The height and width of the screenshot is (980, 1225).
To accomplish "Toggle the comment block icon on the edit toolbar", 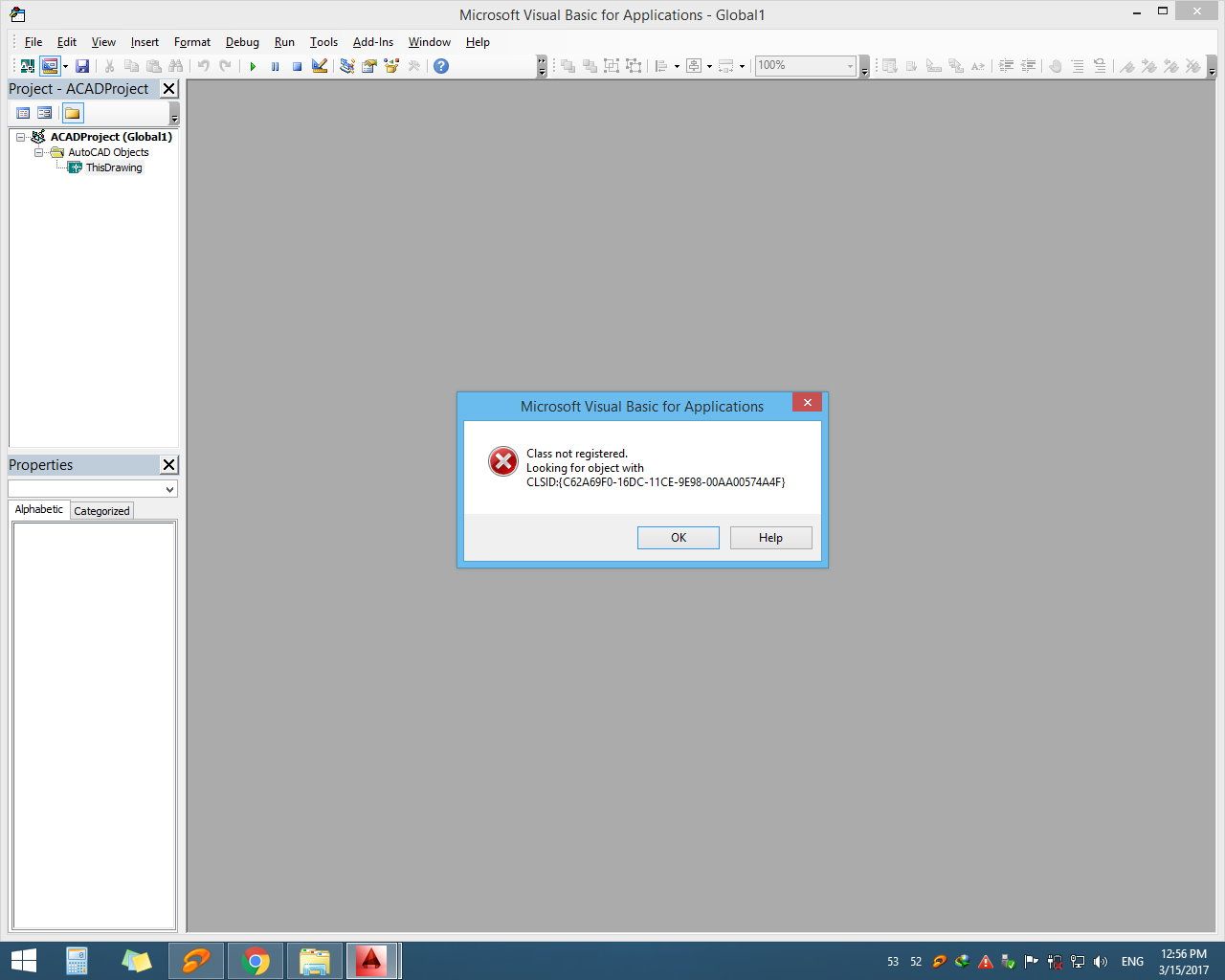I will [1078, 65].
